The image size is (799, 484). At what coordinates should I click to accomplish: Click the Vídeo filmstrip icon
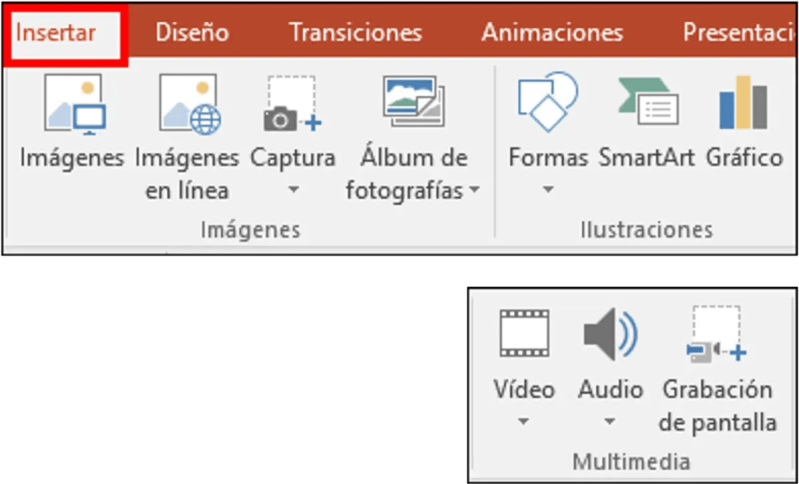click(524, 333)
